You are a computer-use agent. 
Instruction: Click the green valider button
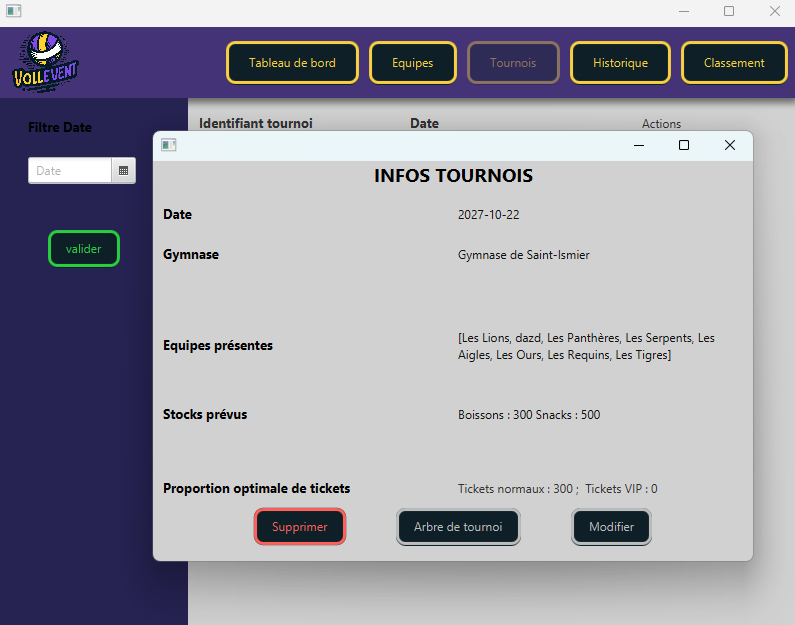click(84, 249)
